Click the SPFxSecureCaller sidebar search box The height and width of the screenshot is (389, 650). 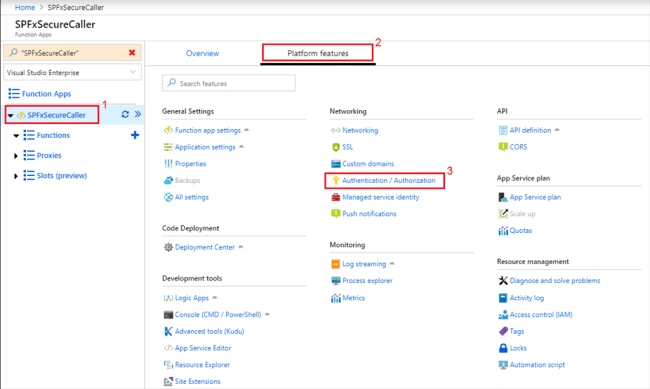[x=73, y=53]
